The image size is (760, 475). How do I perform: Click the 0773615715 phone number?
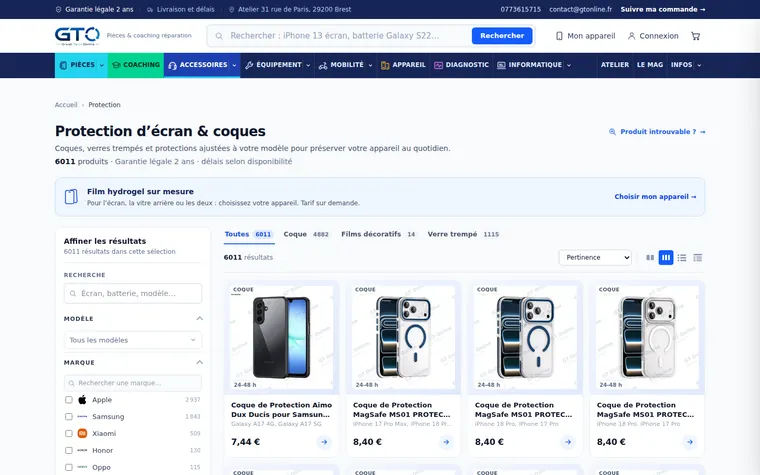coord(521,9)
